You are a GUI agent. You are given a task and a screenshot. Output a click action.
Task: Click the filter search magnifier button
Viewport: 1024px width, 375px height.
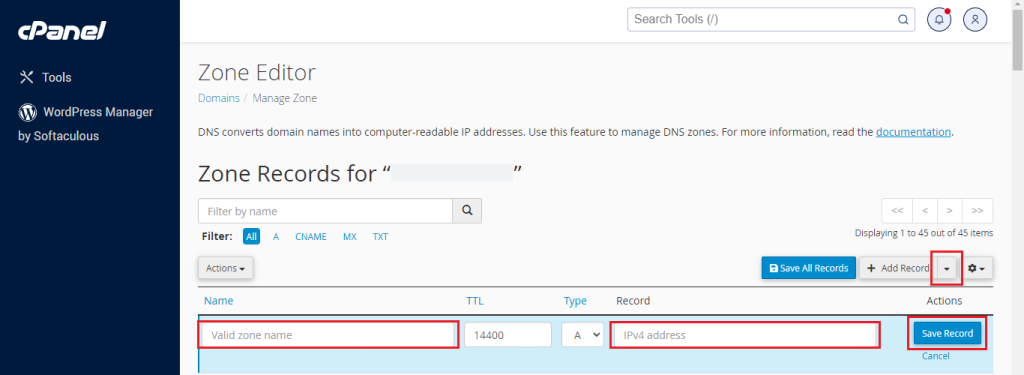pyautogui.click(x=467, y=211)
